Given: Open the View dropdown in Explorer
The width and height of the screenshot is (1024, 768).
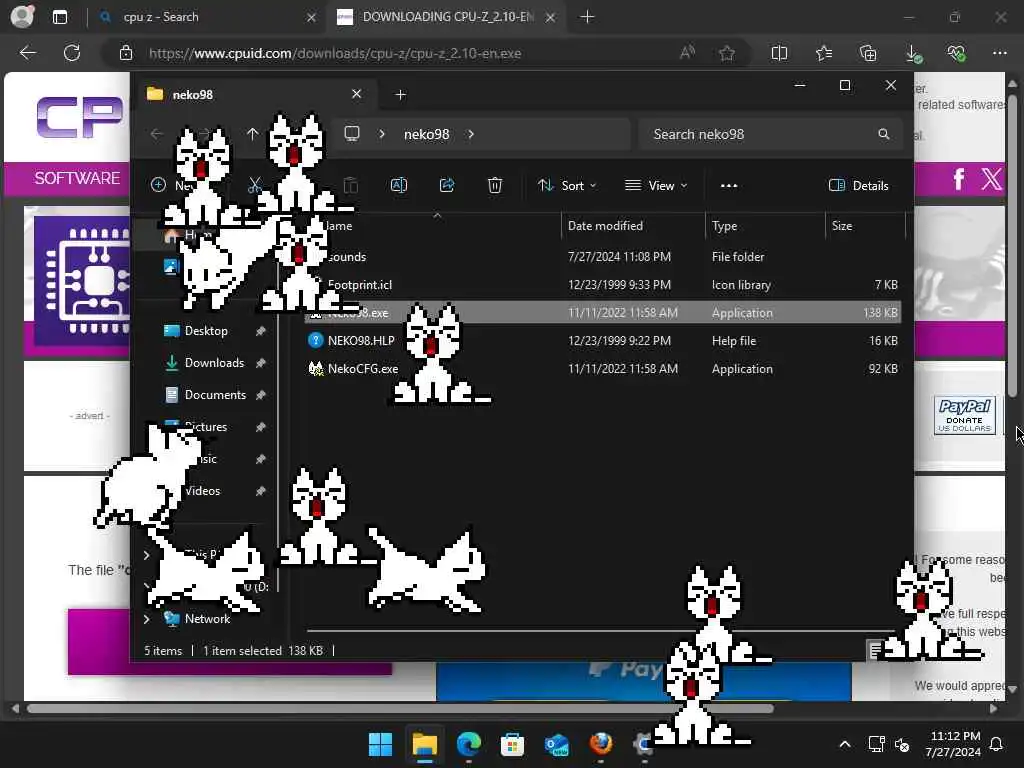Looking at the screenshot, I should pos(656,185).
